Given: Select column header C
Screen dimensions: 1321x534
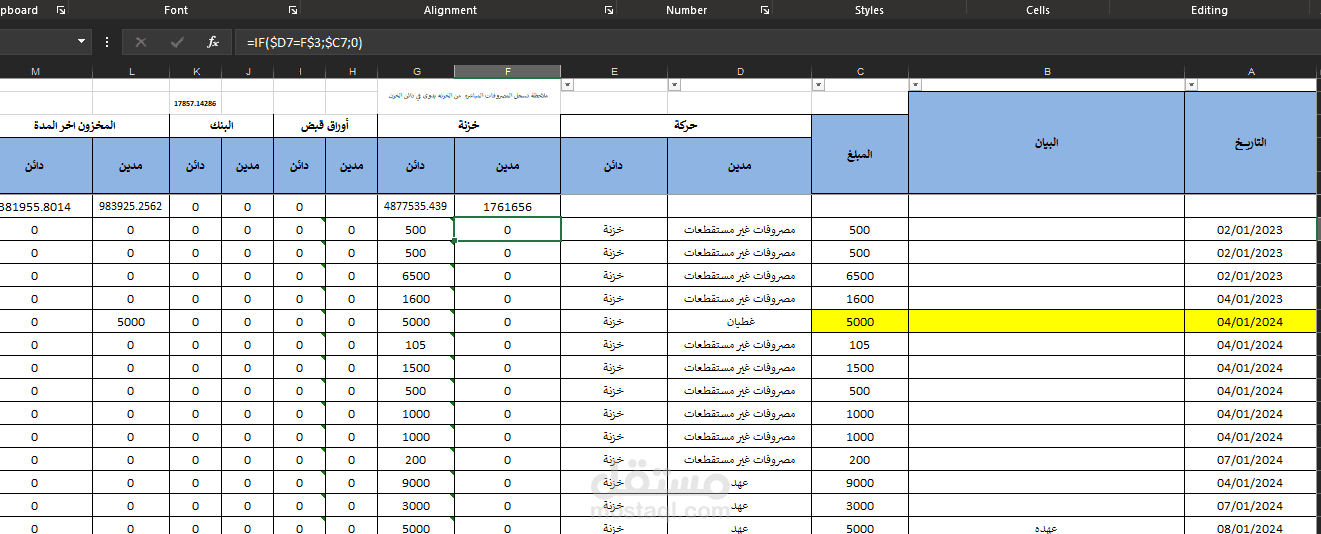Looking at the screenshot, I should pyautogui.click(x=860, y=72).
